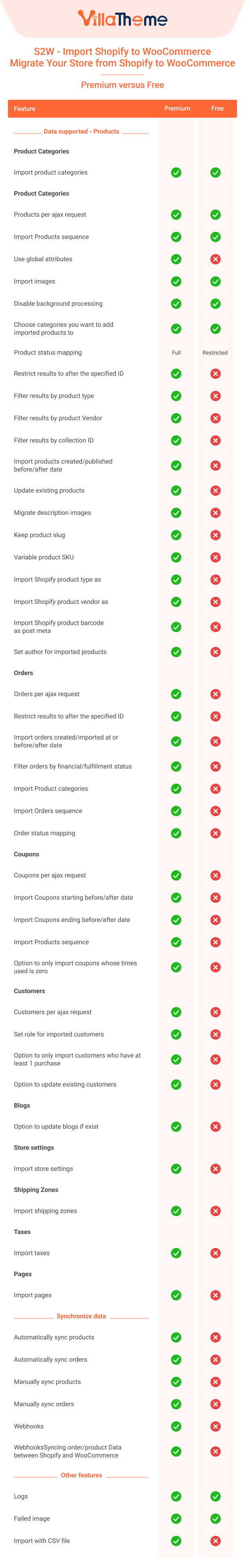This screenshot has width=245, height=1568.
Task: Click the 'Full' product status mapping label
Action: (x=176, y=352)
